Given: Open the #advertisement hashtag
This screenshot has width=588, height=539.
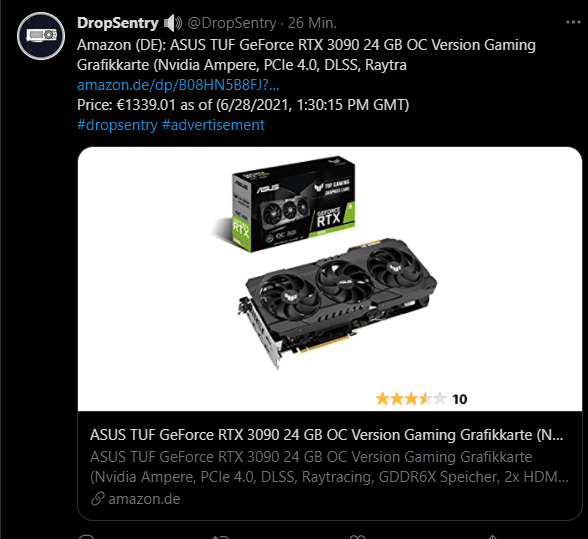Looking at the screenshot, I should pyautogui.click(x=213, y=125).
